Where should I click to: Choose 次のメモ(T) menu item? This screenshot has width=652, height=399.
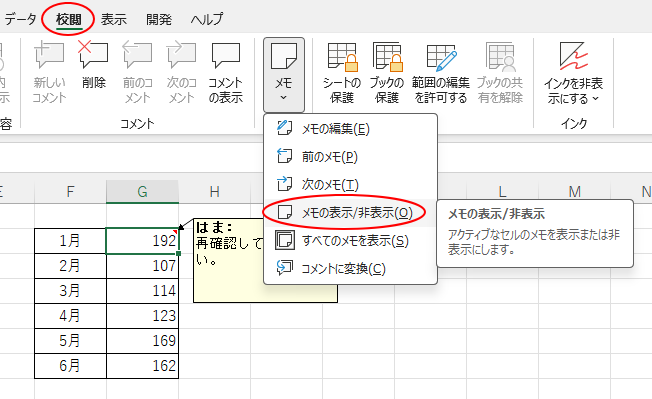pyautogui.click(x=351, y=185)
